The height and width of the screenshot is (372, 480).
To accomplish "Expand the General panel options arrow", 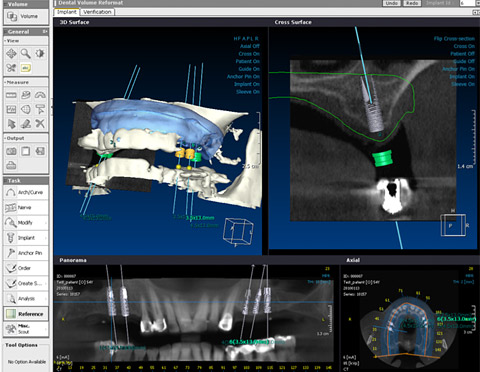I will pyautogui.click(x=45, y=32).
